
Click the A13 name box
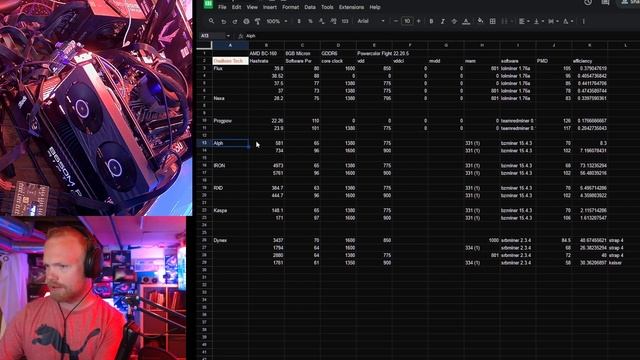click(211, 36)
